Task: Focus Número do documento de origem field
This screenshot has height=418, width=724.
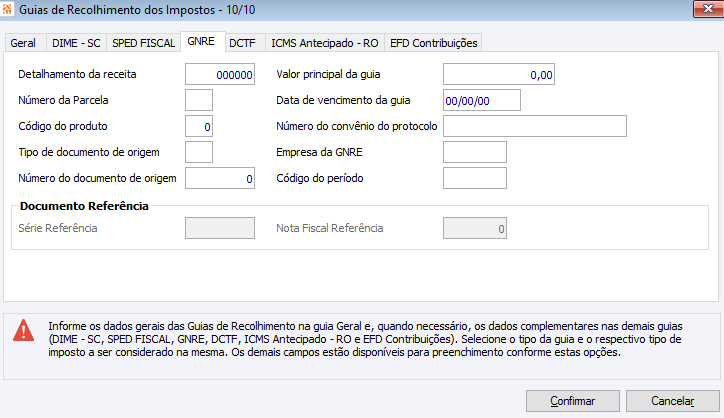Action: click(220, 178)
